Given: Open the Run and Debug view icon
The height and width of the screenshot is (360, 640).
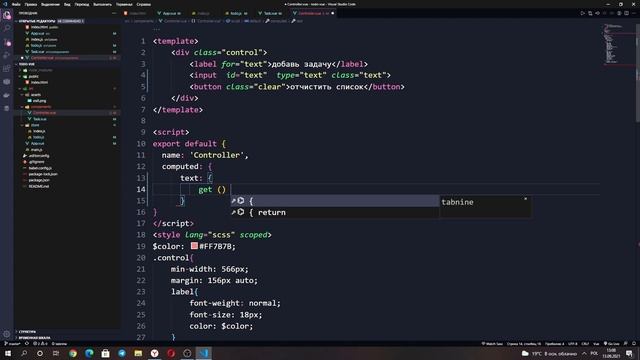Looking at the screenshot, I should [7, 55].
